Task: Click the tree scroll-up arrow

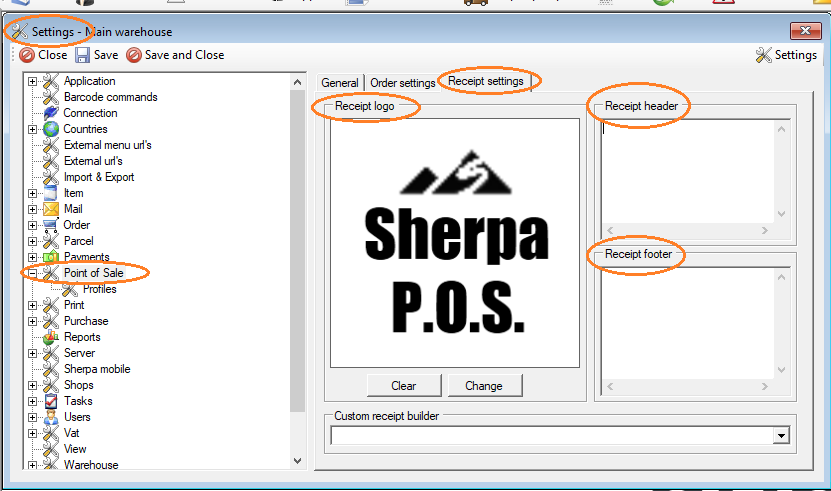Action: (x=297, y=82)
